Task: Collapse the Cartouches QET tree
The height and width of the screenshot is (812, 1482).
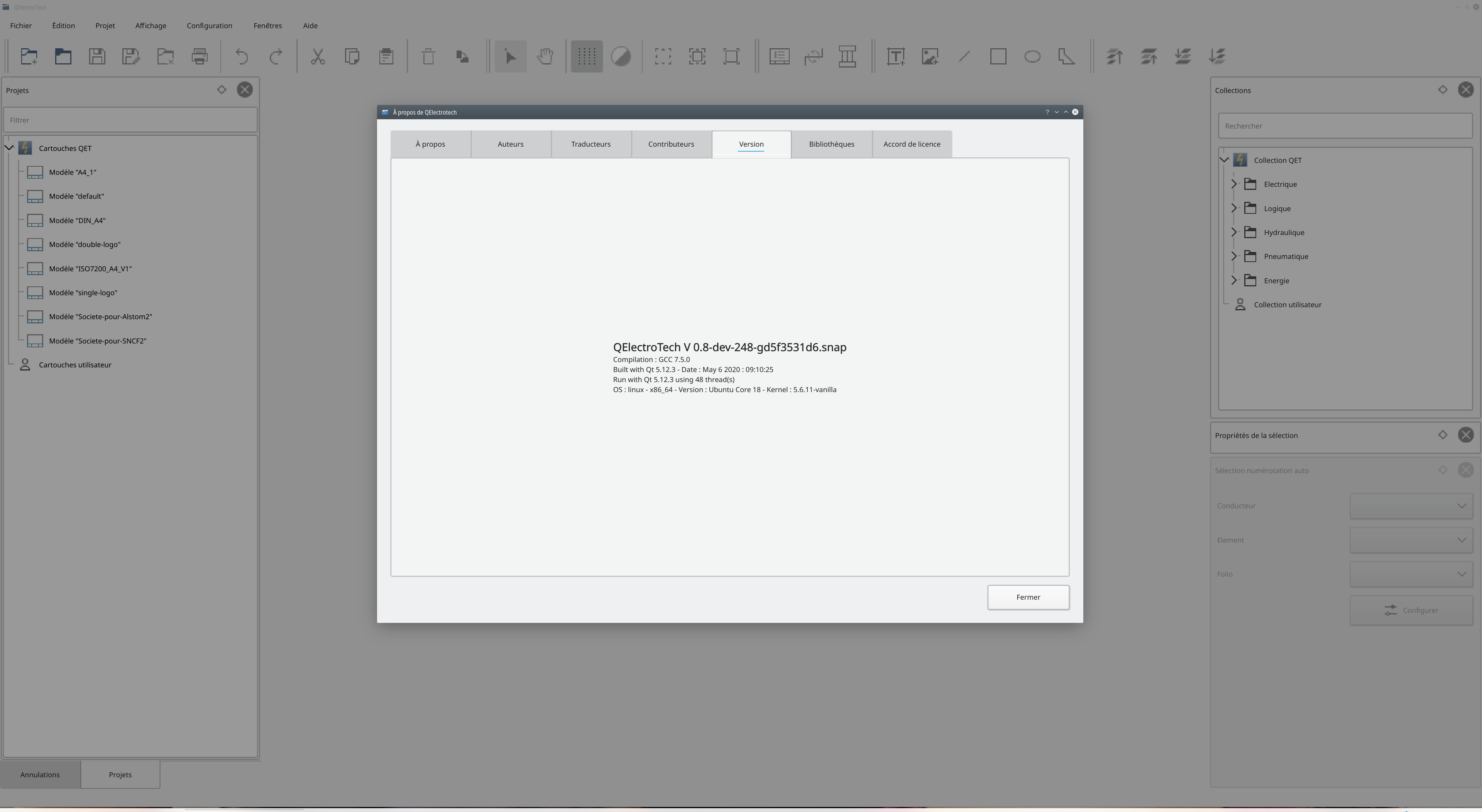Action: 9,148
